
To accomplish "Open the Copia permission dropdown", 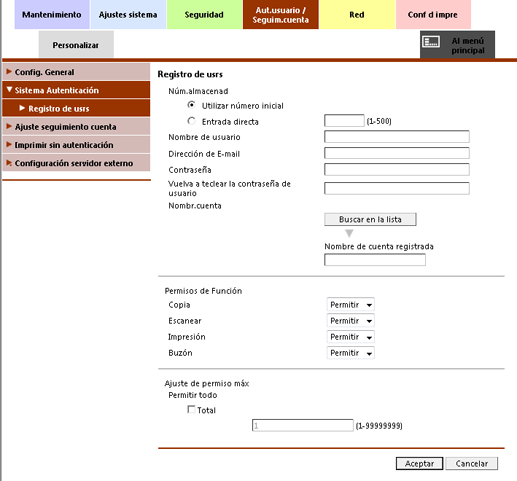I will coord(350,305).
